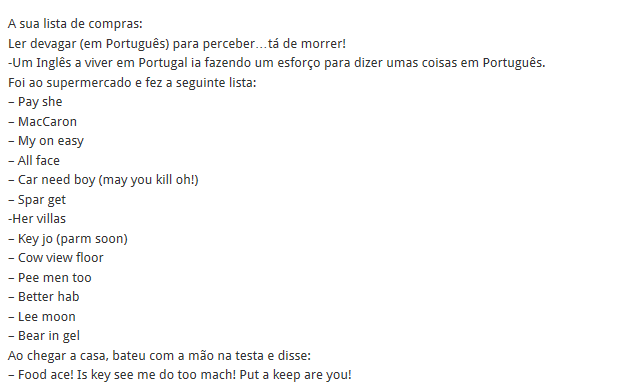Select the 'MacCaron' list item
The width and height of the screenshot is (629, 391).
tap(43, 122)
